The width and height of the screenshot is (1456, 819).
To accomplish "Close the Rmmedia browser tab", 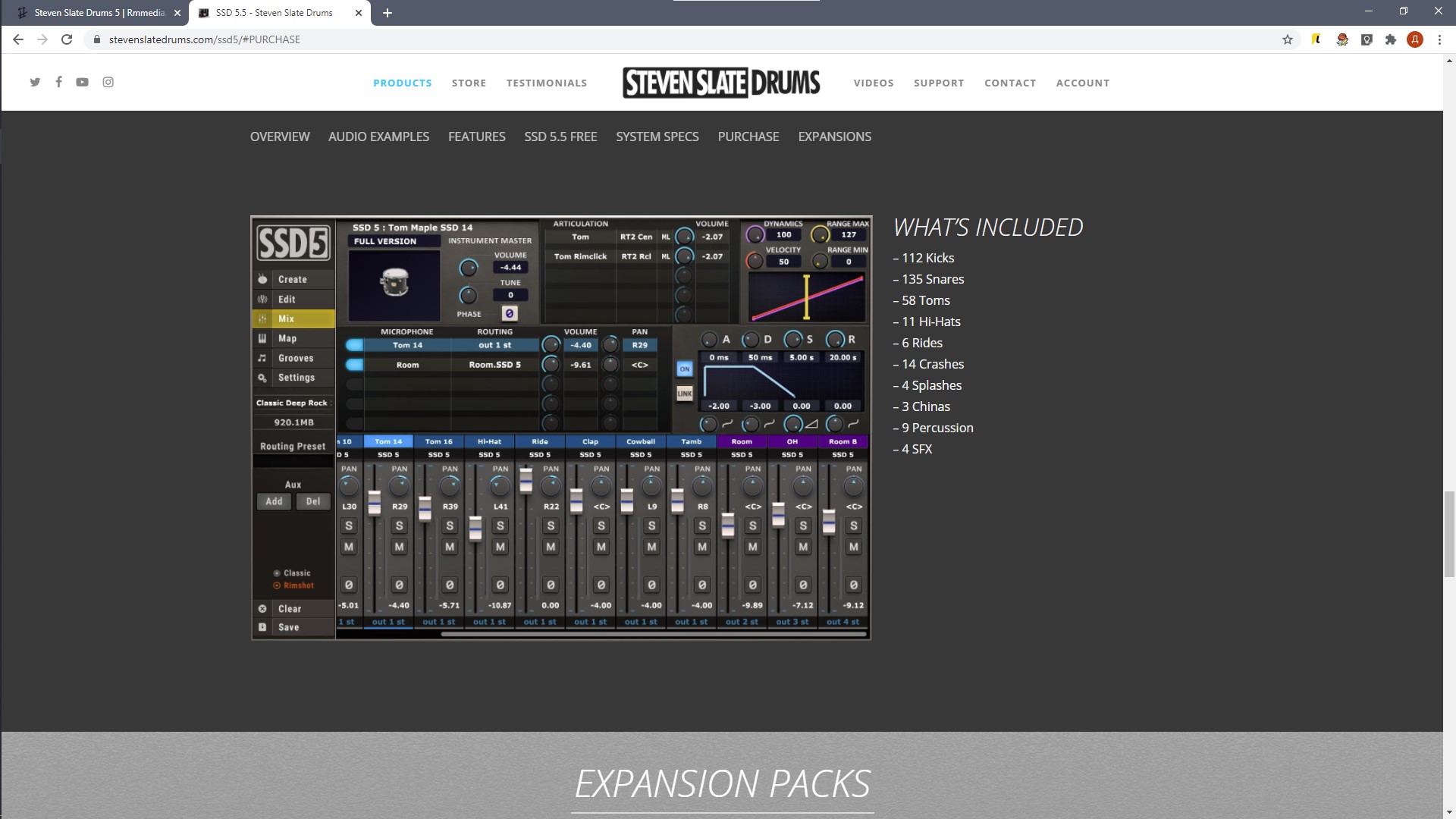I will [x=177, y=13].
